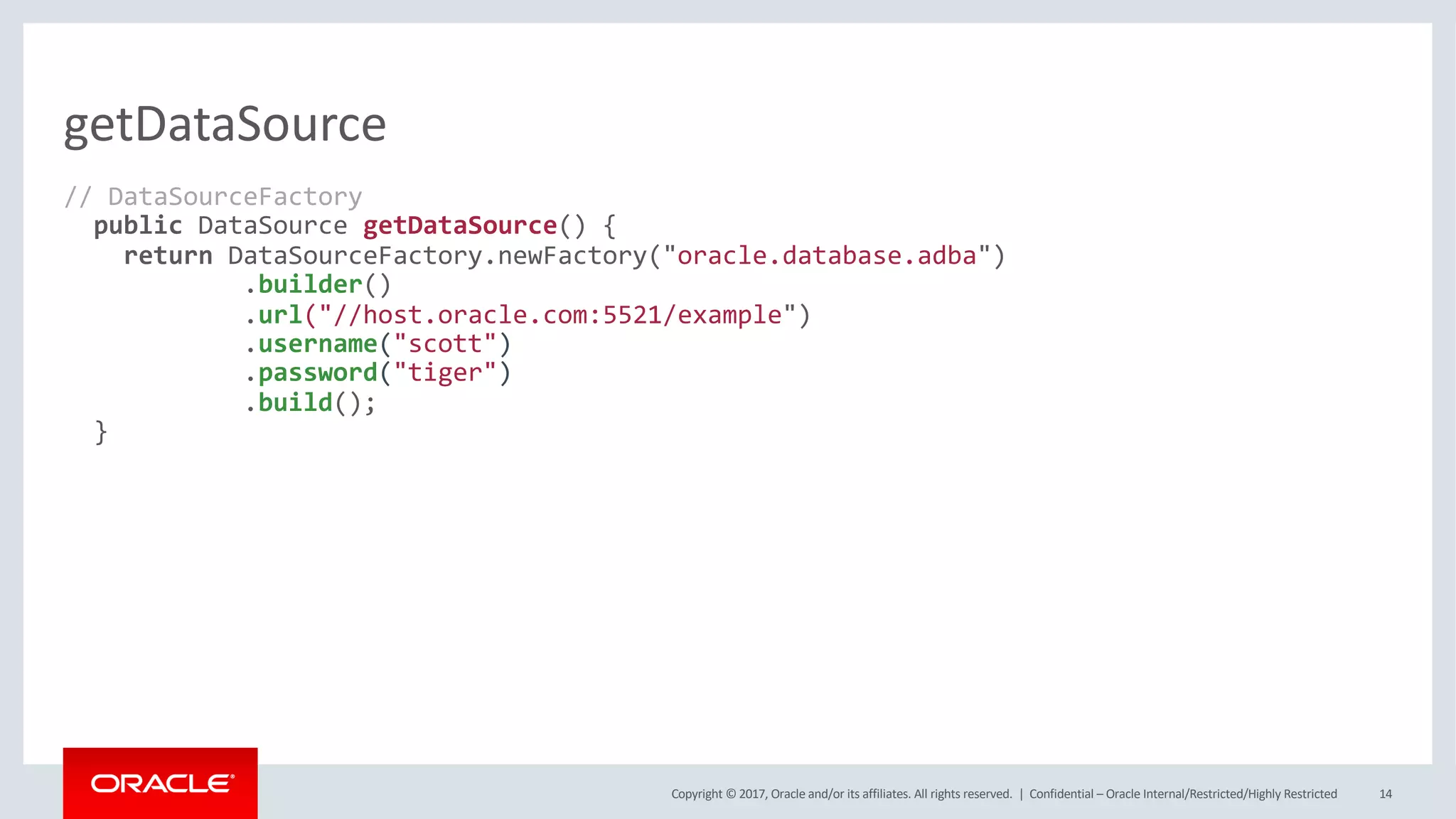Click the .build(); code line
The height and width of the screenshot is (819, 1456).
coord(310,403)
